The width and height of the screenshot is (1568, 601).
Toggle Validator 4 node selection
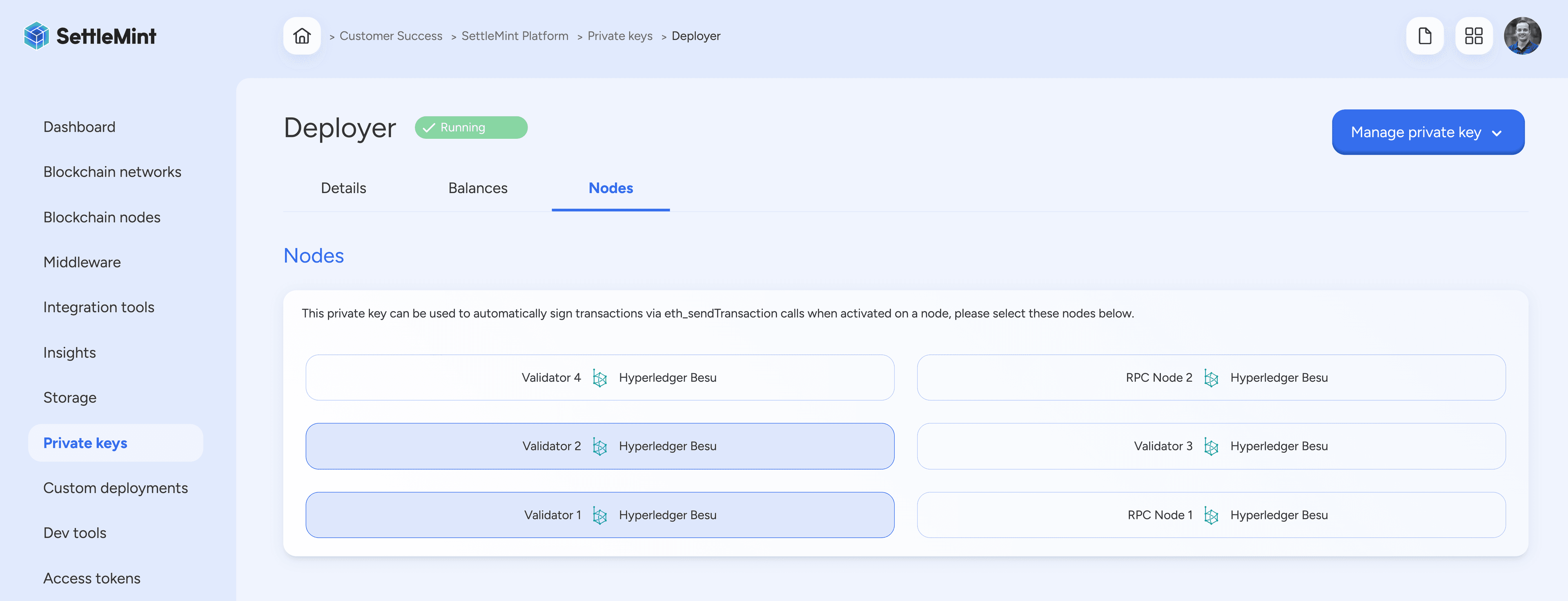click(x=599, y=378)
